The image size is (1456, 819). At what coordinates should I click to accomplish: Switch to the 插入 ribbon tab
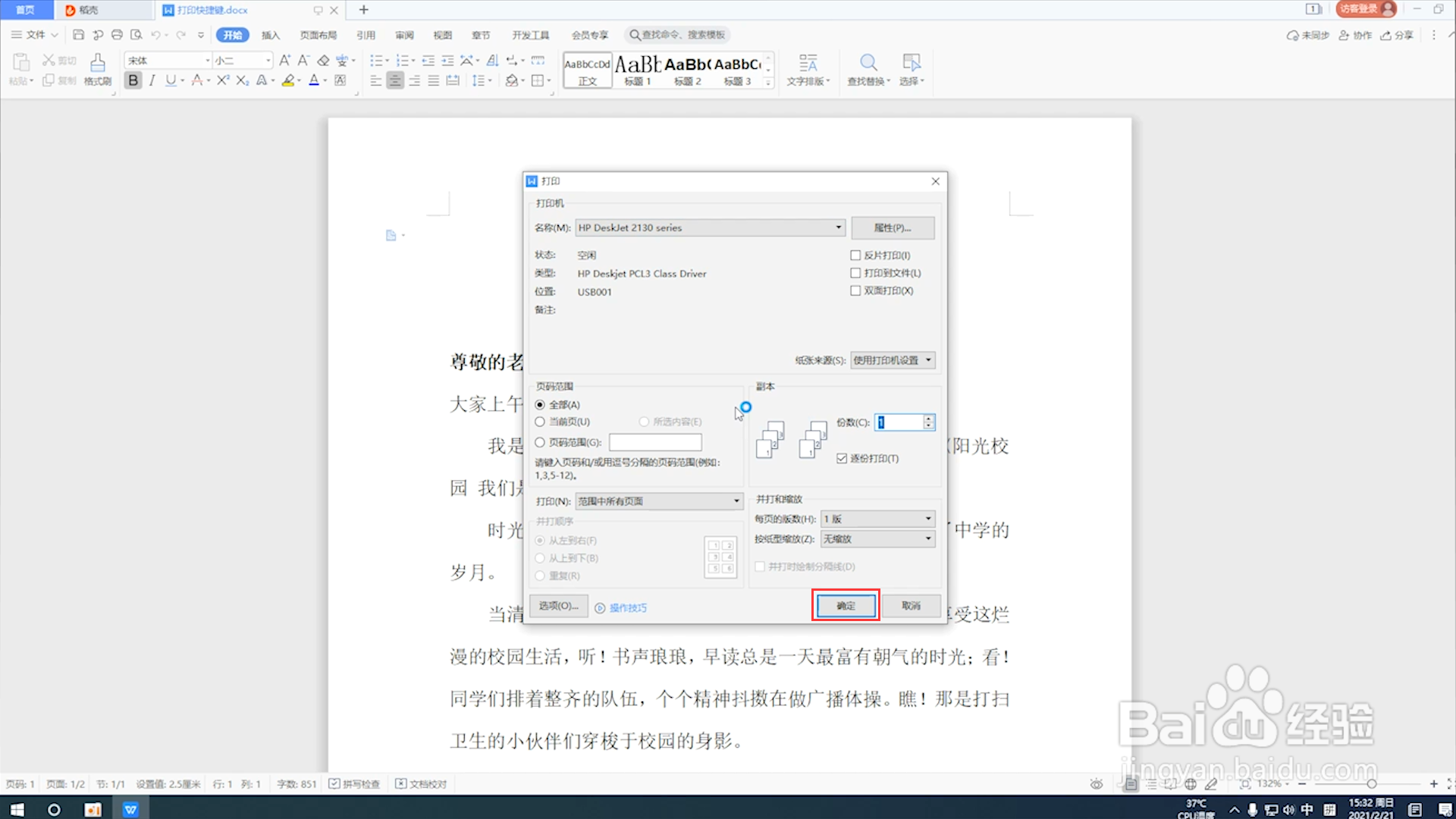pyautogui.click(x=271, y=35)
